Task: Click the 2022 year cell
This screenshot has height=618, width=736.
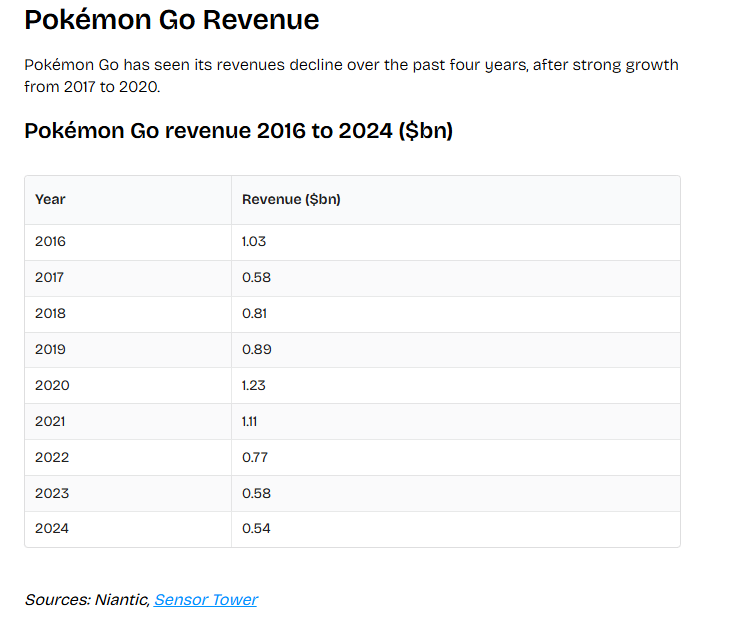Action: (x=52, y=457)
